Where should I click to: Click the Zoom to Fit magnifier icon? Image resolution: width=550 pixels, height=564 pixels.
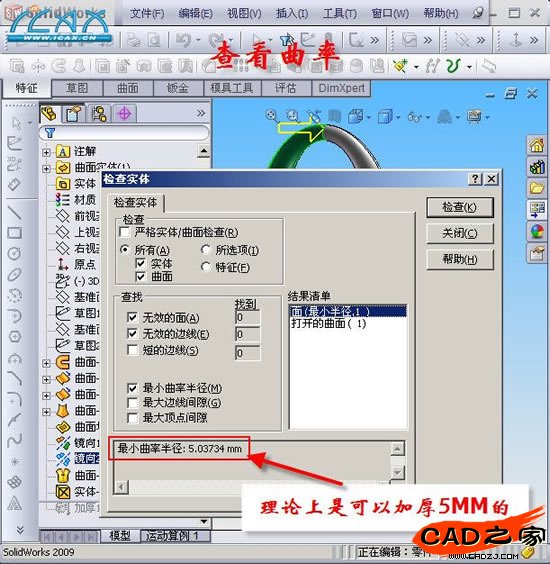(x=272, y=116)
